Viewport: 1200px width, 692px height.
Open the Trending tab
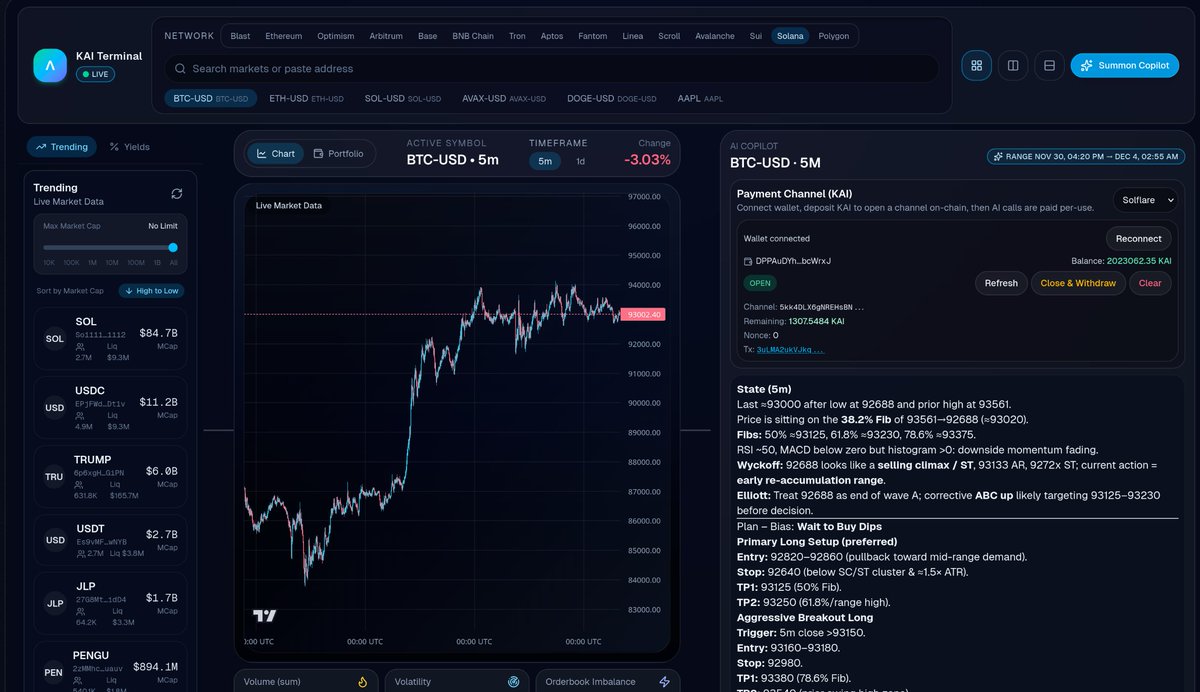point(62,147)
